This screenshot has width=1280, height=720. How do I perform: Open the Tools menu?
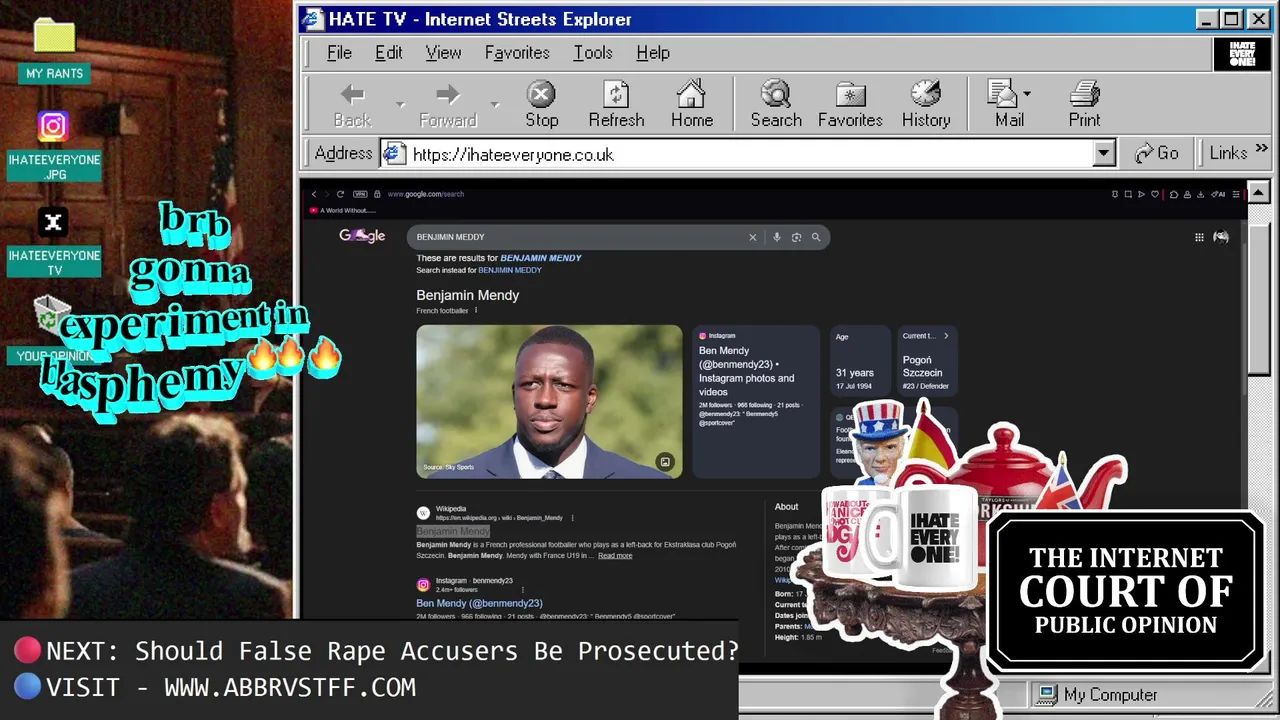(x=593, y=53)
